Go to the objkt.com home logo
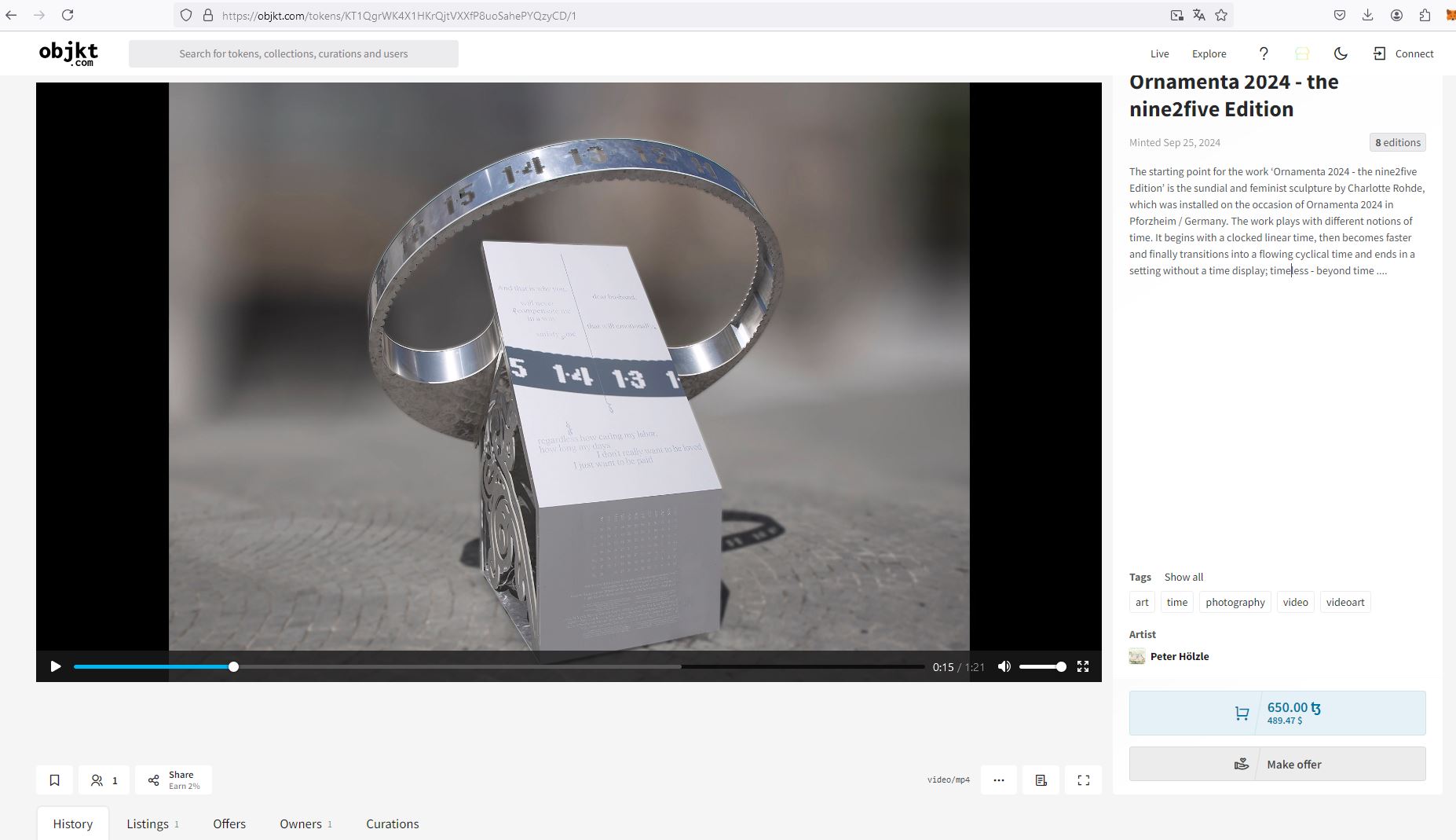The height and width of the screenshot is (840, 1456). [68, 53]
